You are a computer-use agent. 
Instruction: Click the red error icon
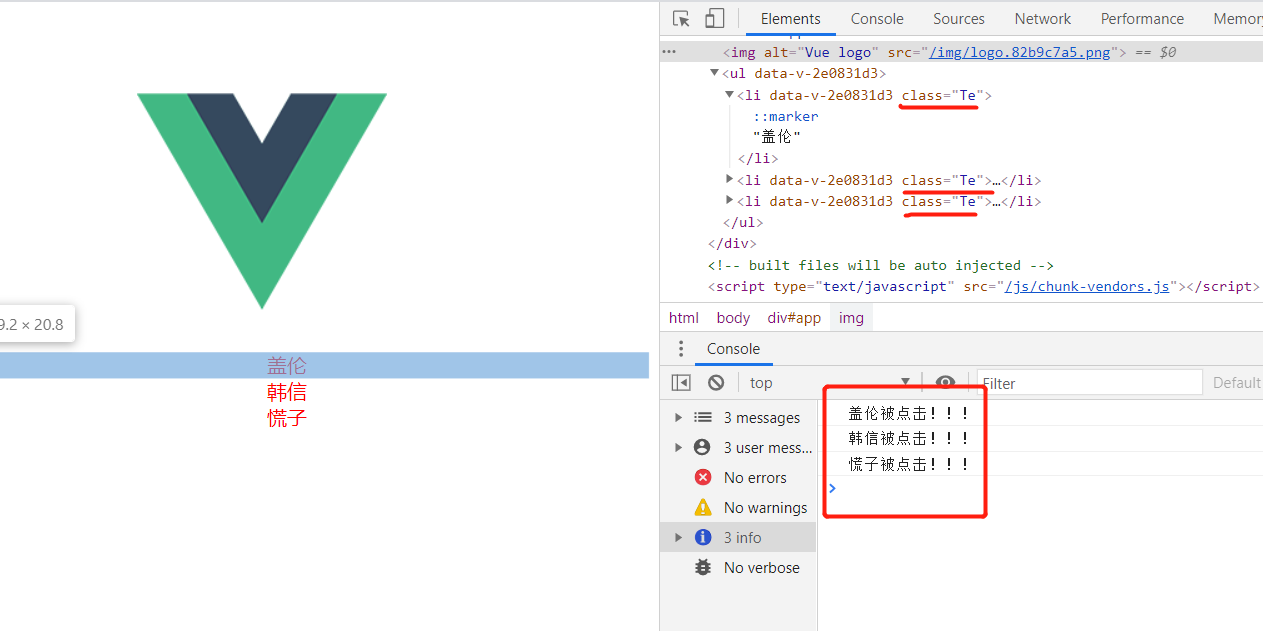[x=703, y=478]
